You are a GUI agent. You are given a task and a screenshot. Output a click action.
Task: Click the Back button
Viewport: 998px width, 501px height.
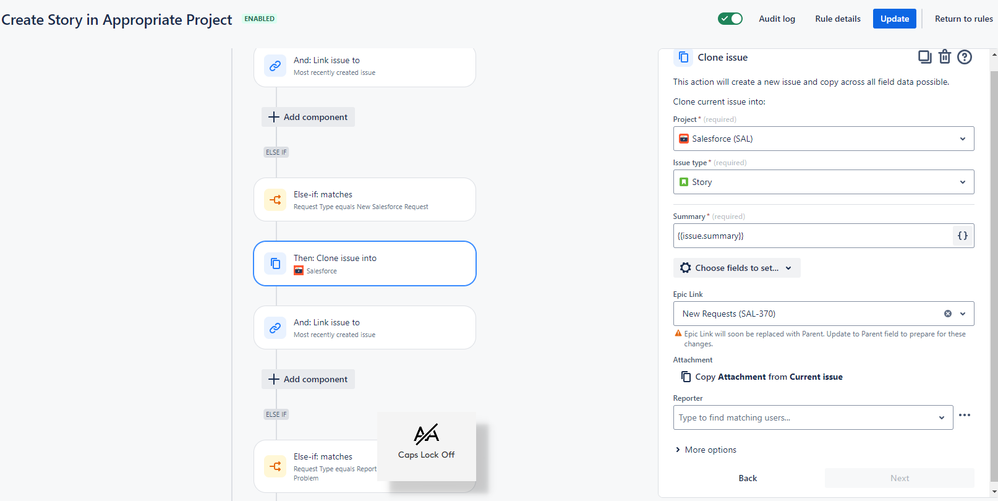click(x=748, y=478)
